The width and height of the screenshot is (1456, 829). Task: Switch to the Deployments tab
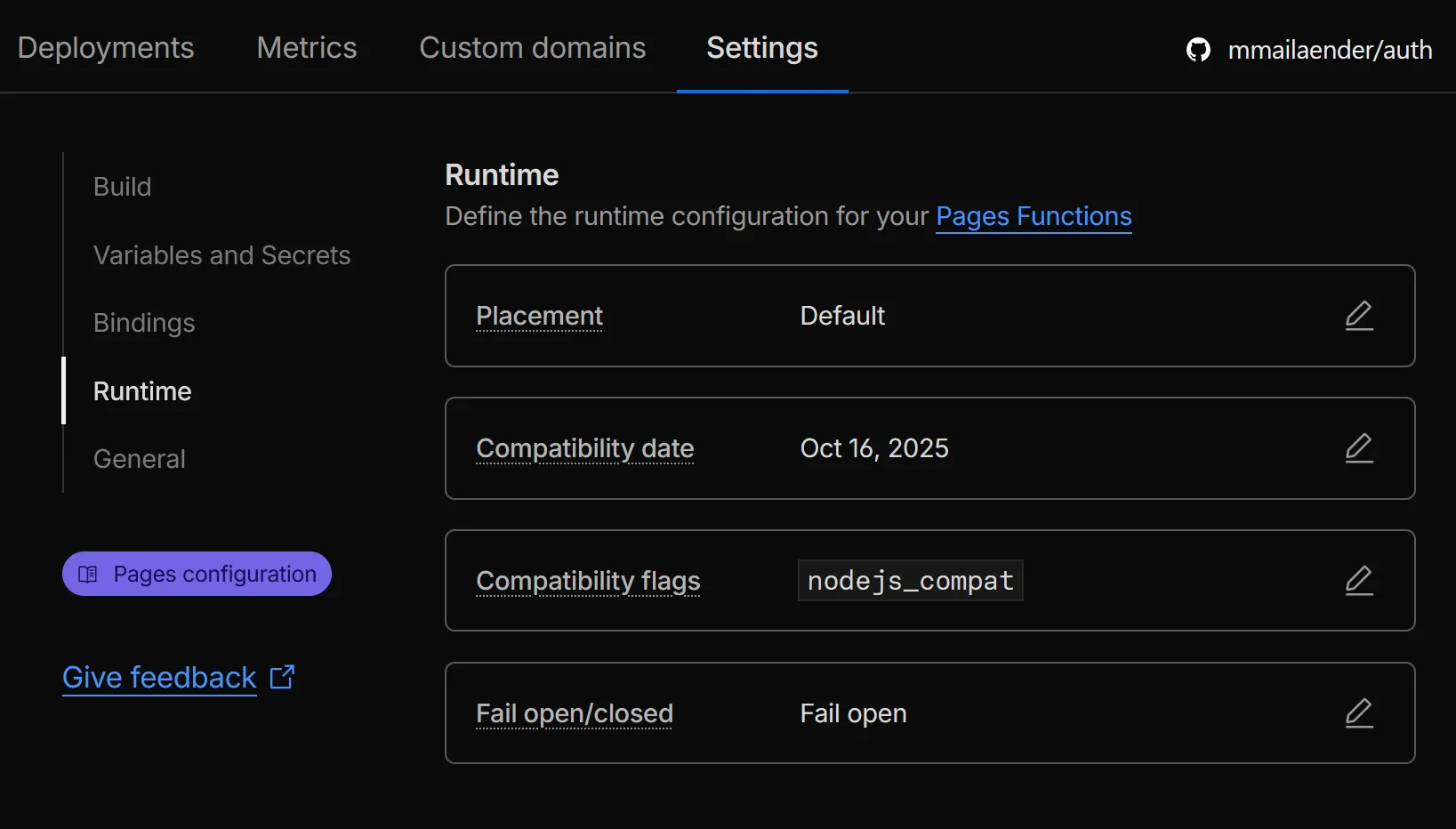106,48
